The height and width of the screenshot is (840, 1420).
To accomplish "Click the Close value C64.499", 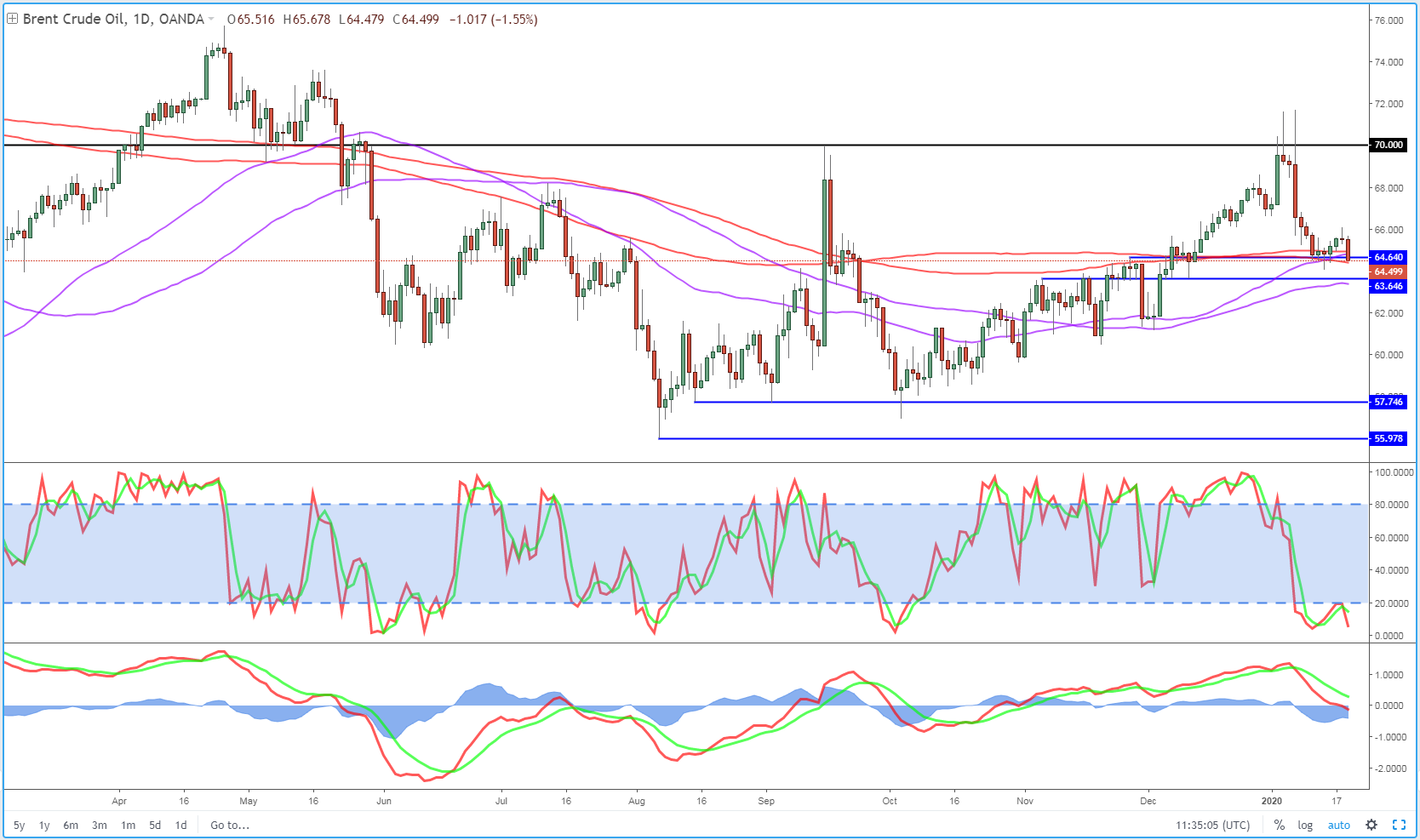I will [x=416, y=20].
